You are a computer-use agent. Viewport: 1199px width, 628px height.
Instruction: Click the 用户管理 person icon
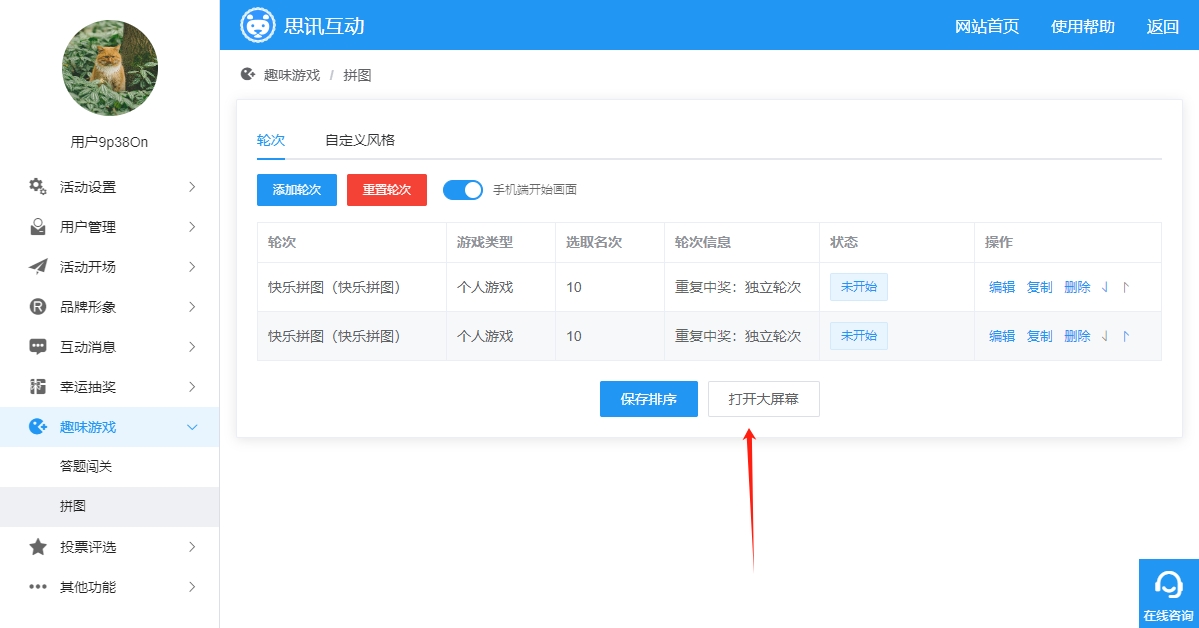37,226
